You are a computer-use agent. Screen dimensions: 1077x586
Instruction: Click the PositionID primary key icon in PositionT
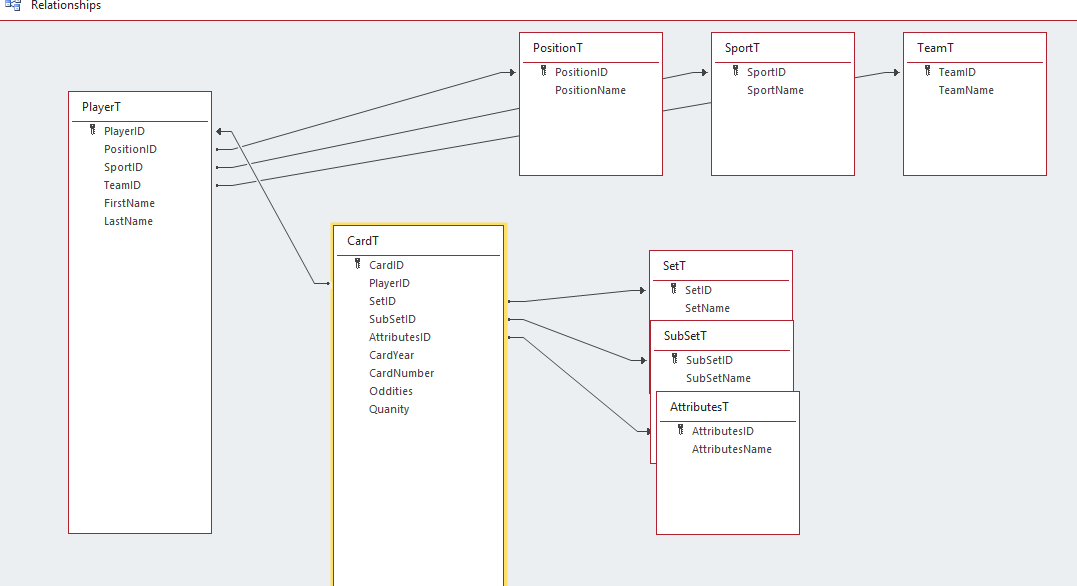coord(544,71)
